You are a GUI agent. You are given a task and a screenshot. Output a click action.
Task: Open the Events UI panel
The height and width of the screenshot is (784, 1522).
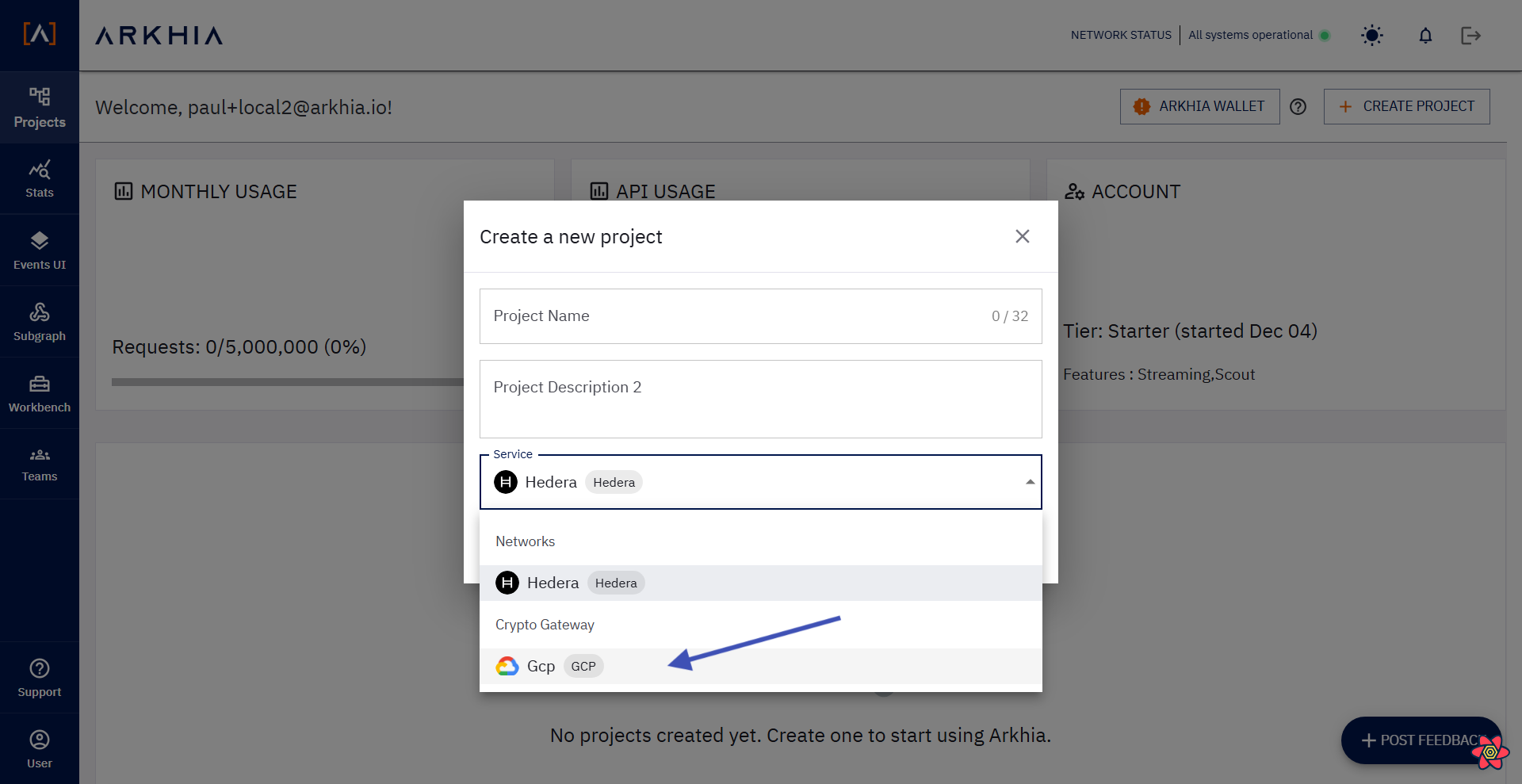[x=40, y=250]
